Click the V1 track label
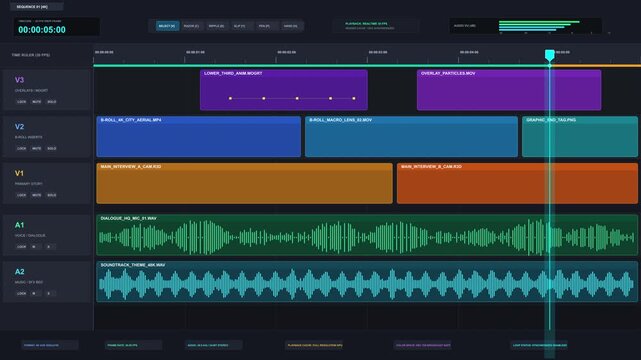 pos(19,173)
